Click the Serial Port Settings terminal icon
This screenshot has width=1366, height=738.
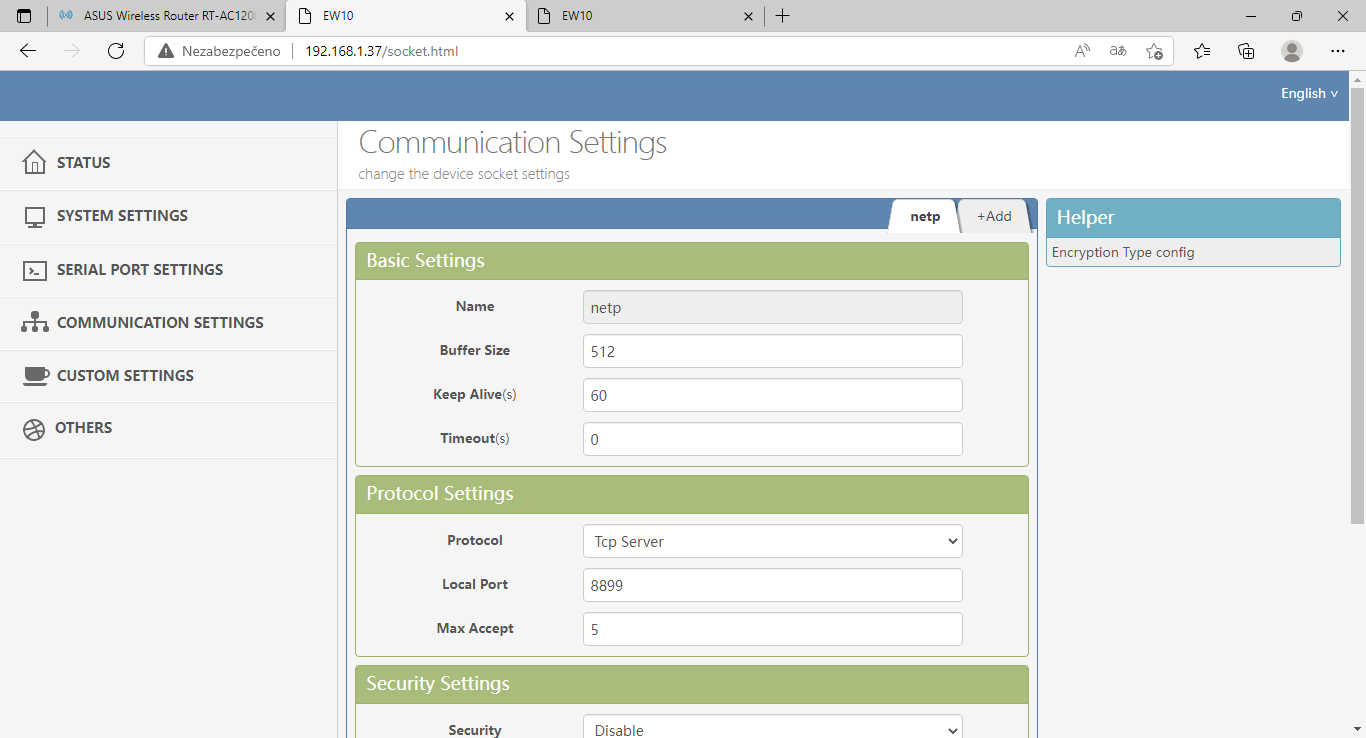tap(34, 270)
